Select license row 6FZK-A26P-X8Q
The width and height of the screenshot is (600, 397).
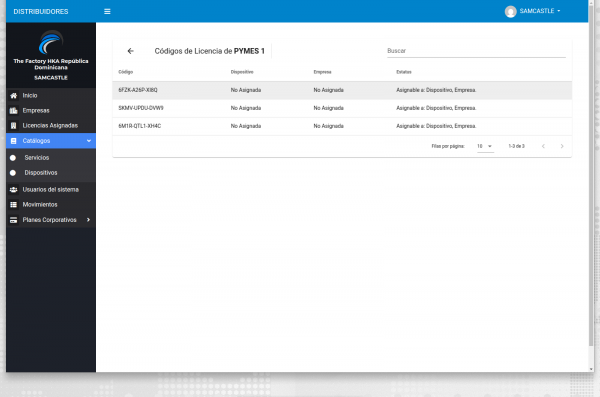click(x=342, y=90)
